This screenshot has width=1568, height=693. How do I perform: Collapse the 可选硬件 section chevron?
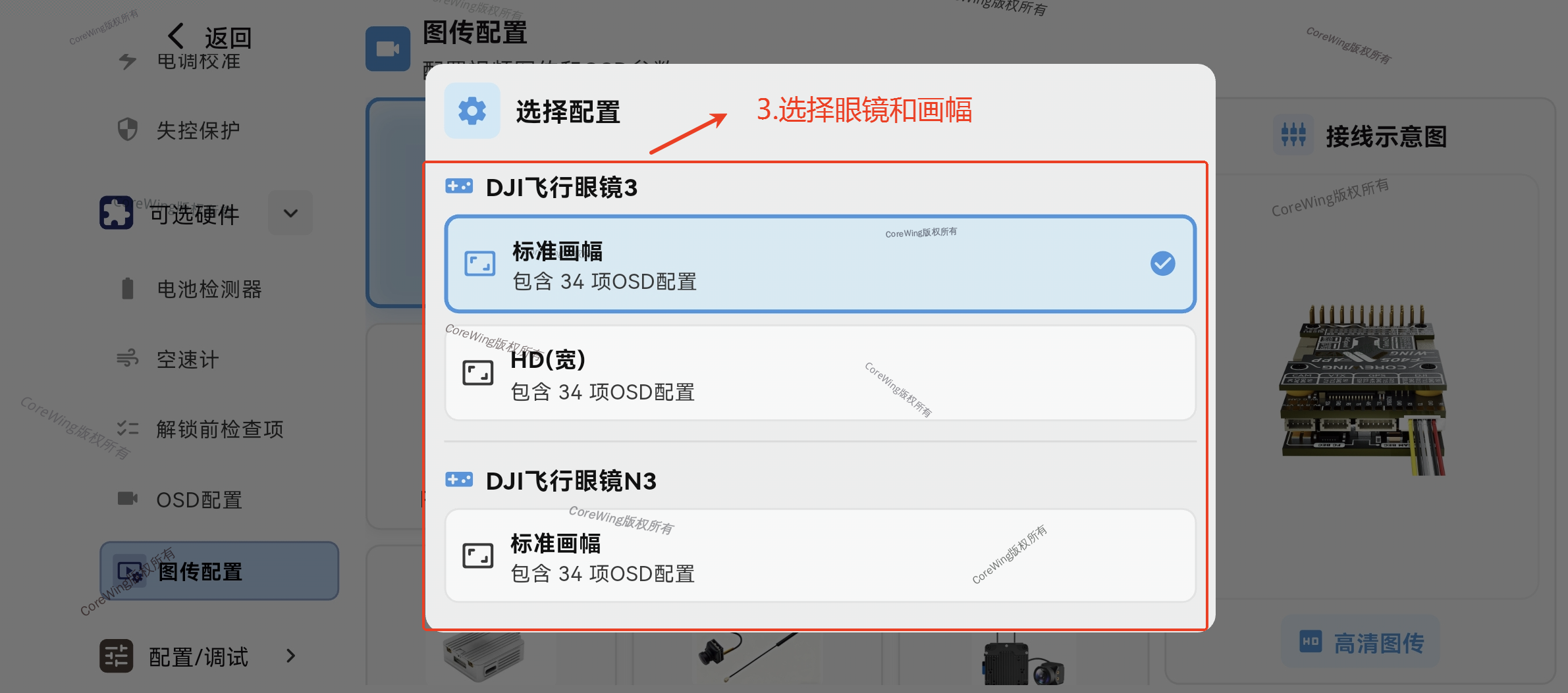(x=290, y=213)
